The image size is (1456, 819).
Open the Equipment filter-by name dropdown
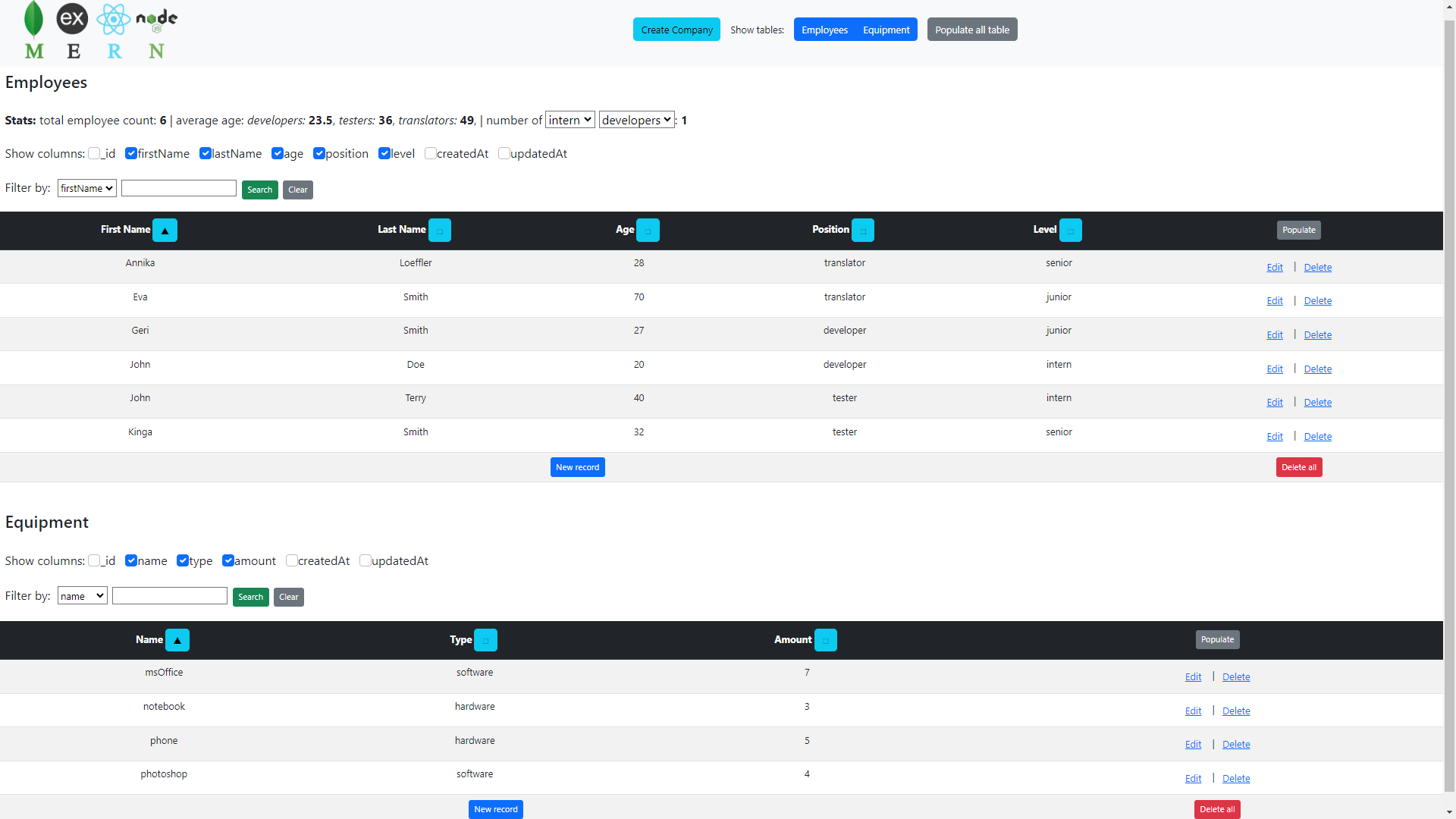[x=81, y=595]
